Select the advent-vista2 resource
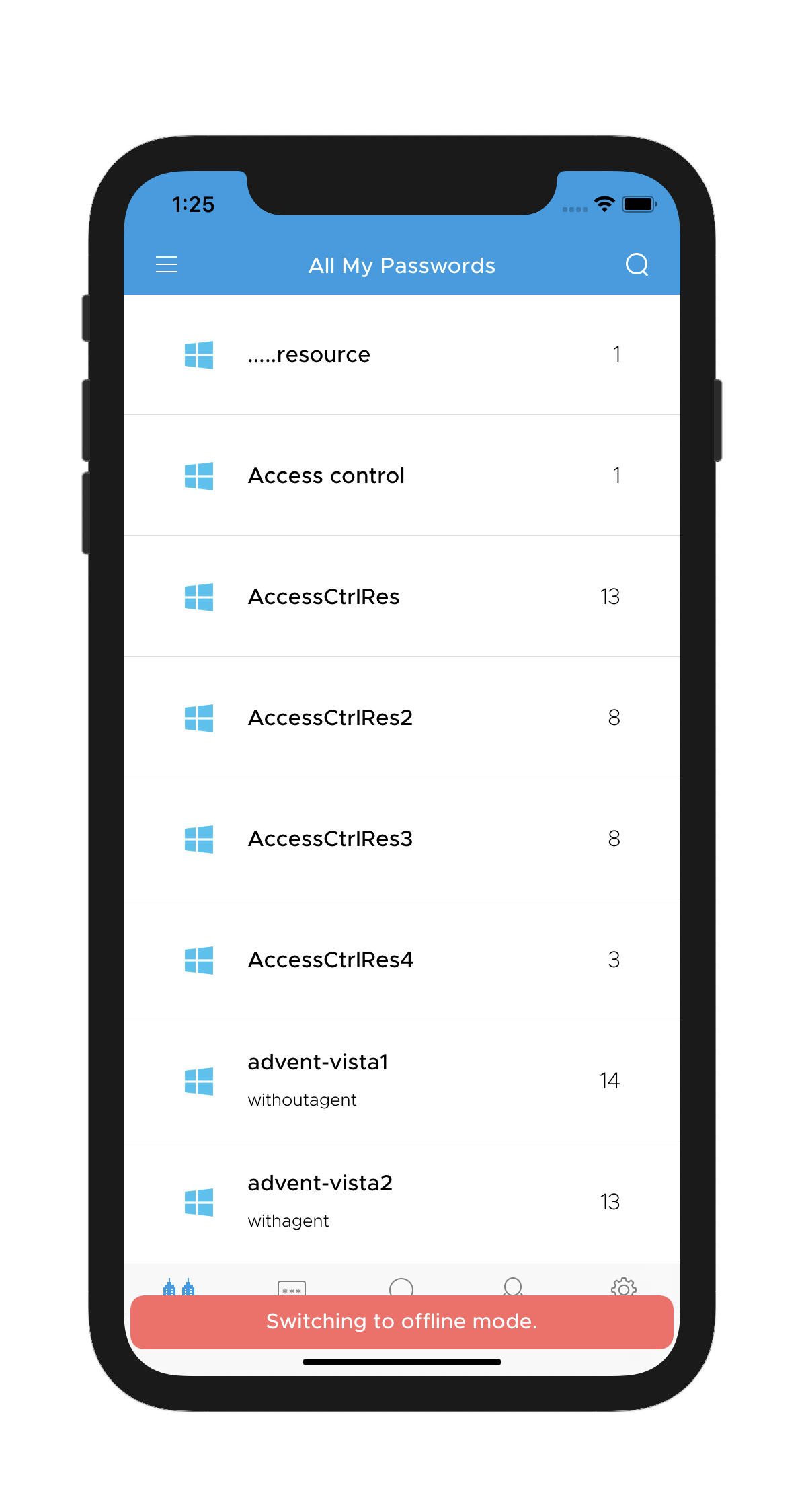Viewport: 804px width, 1512px height. pyautogui.click(x=402, y=1201)
